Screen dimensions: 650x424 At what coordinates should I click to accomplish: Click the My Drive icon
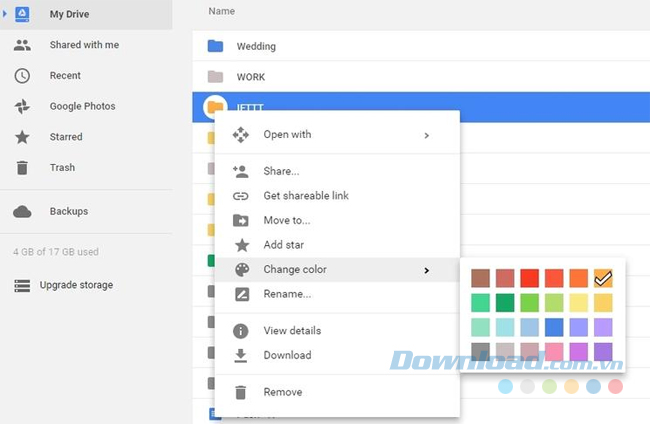tap(22, 14)
